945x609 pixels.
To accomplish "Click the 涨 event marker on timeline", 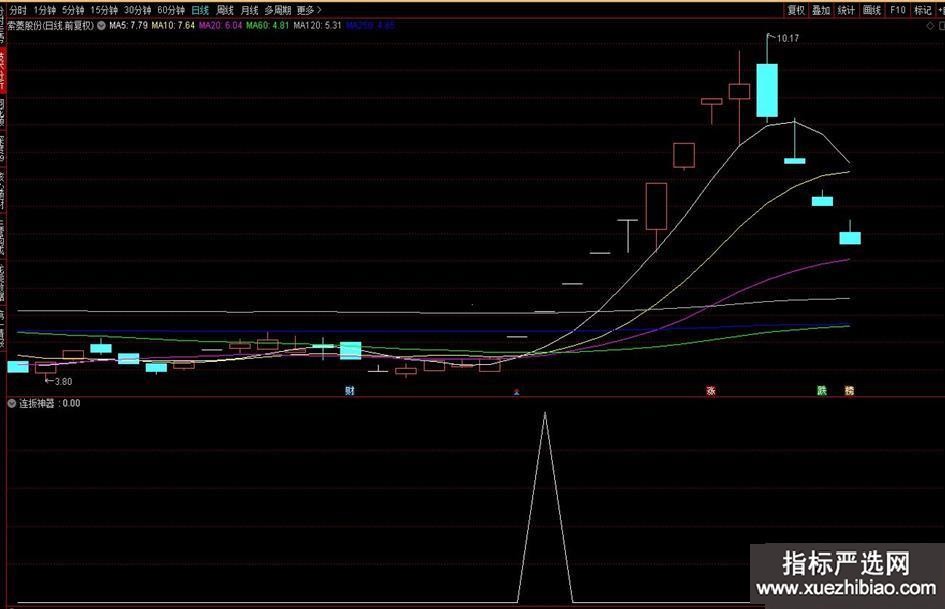I will (x=711, y=391).
